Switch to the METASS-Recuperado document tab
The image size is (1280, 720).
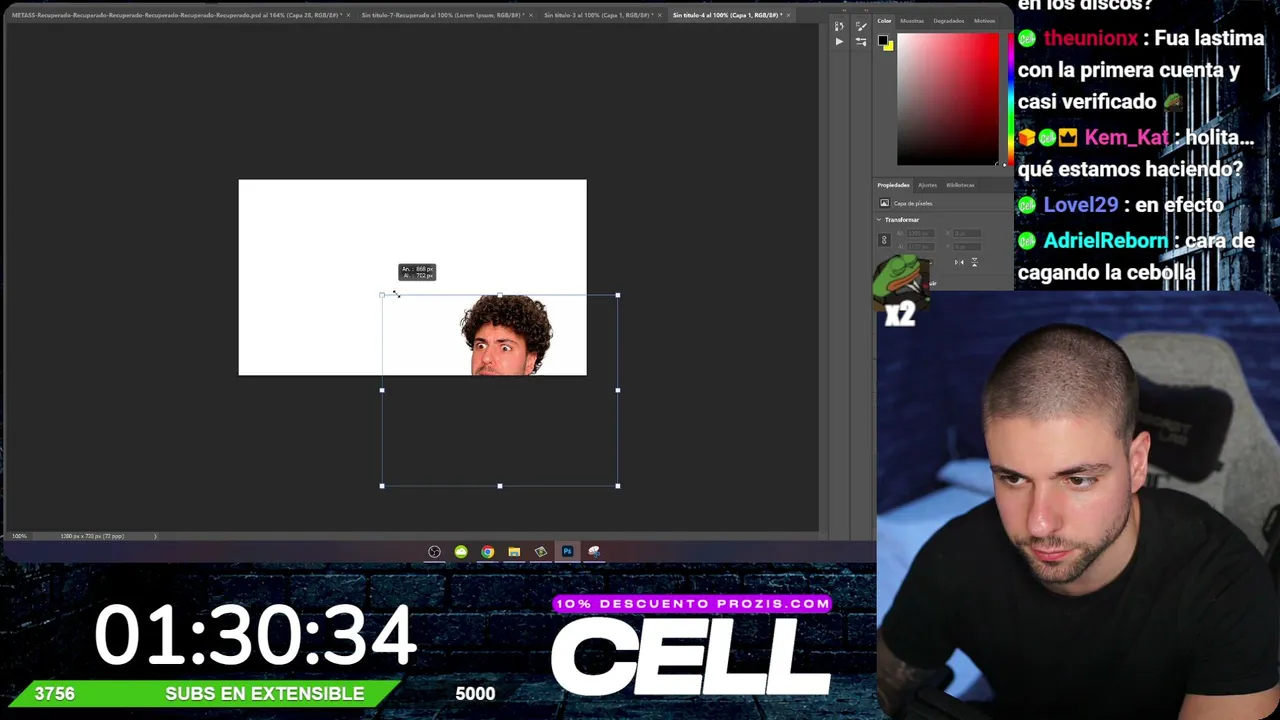(x=177, y=15)
